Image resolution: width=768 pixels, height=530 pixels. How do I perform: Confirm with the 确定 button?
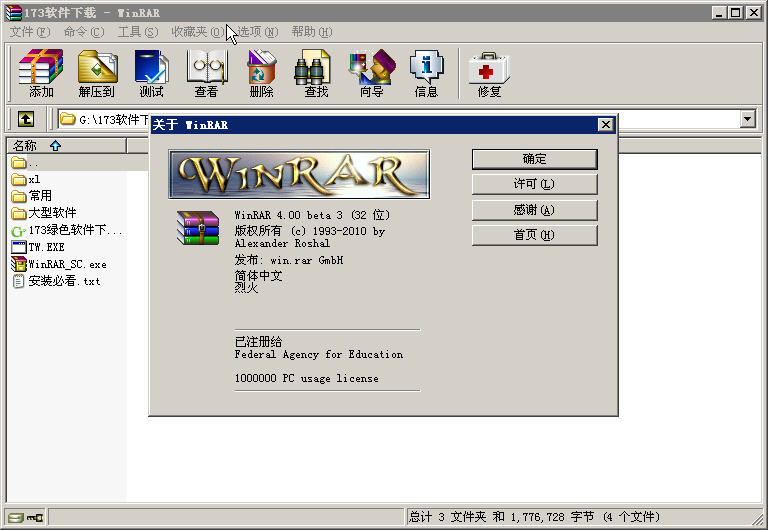534,159
